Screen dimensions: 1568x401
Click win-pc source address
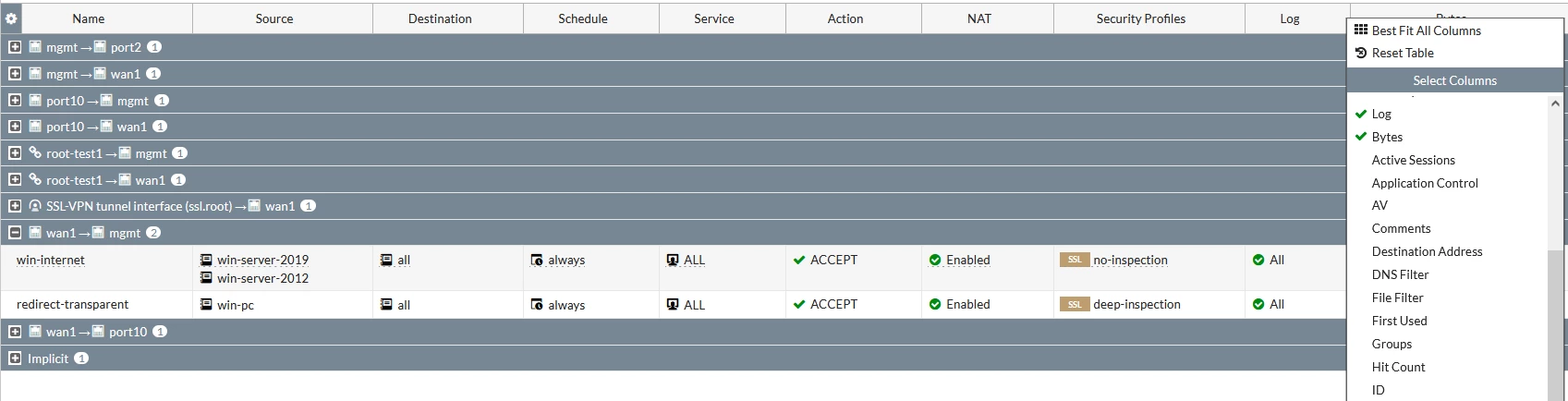pos(236,305)
